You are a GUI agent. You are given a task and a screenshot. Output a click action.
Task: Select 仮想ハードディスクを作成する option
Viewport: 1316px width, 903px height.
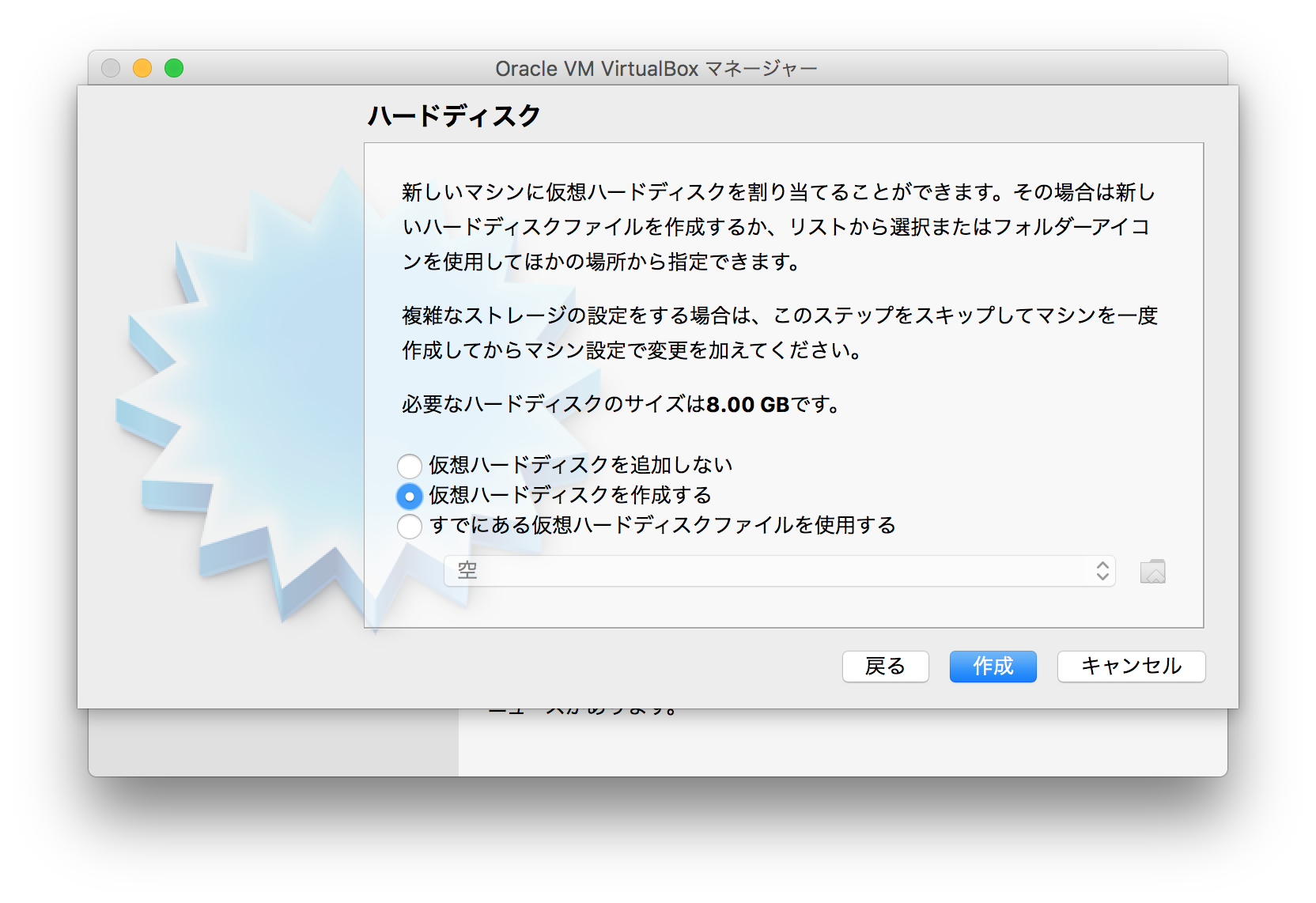pos(410,496)
